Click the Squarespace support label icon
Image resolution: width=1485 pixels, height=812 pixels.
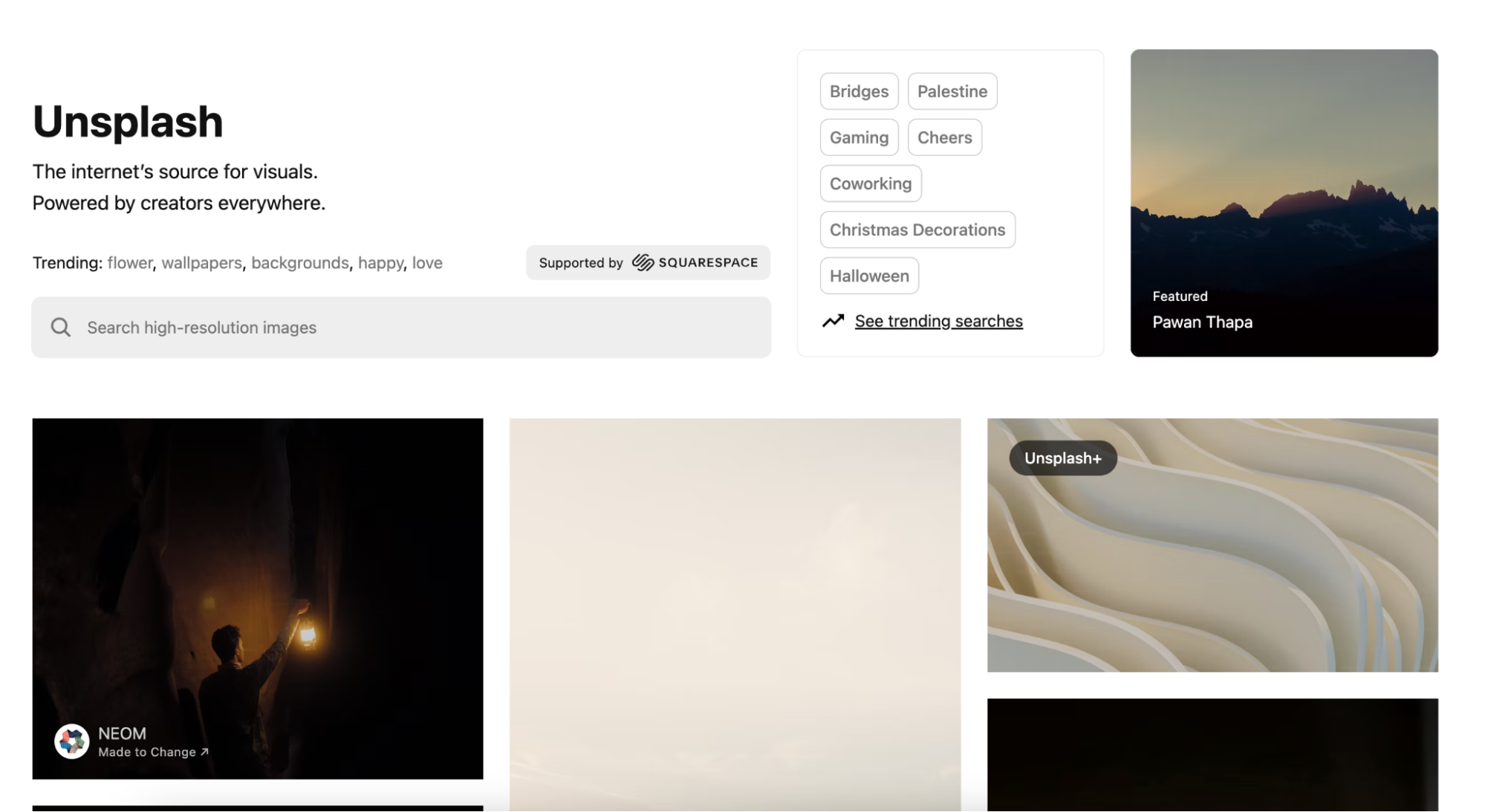[643, 262]
